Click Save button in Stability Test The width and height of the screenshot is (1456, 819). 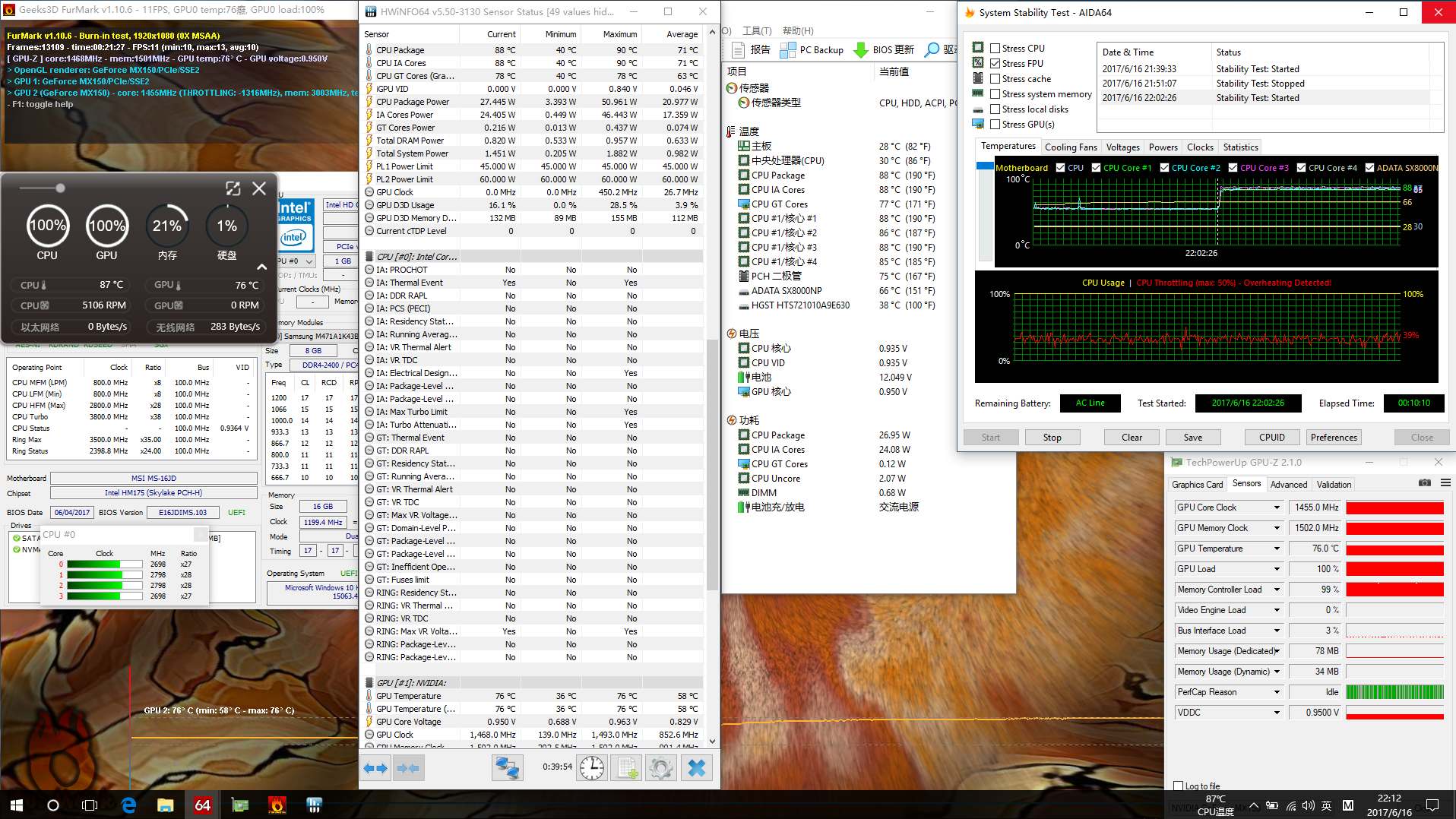click(1193, 437)
